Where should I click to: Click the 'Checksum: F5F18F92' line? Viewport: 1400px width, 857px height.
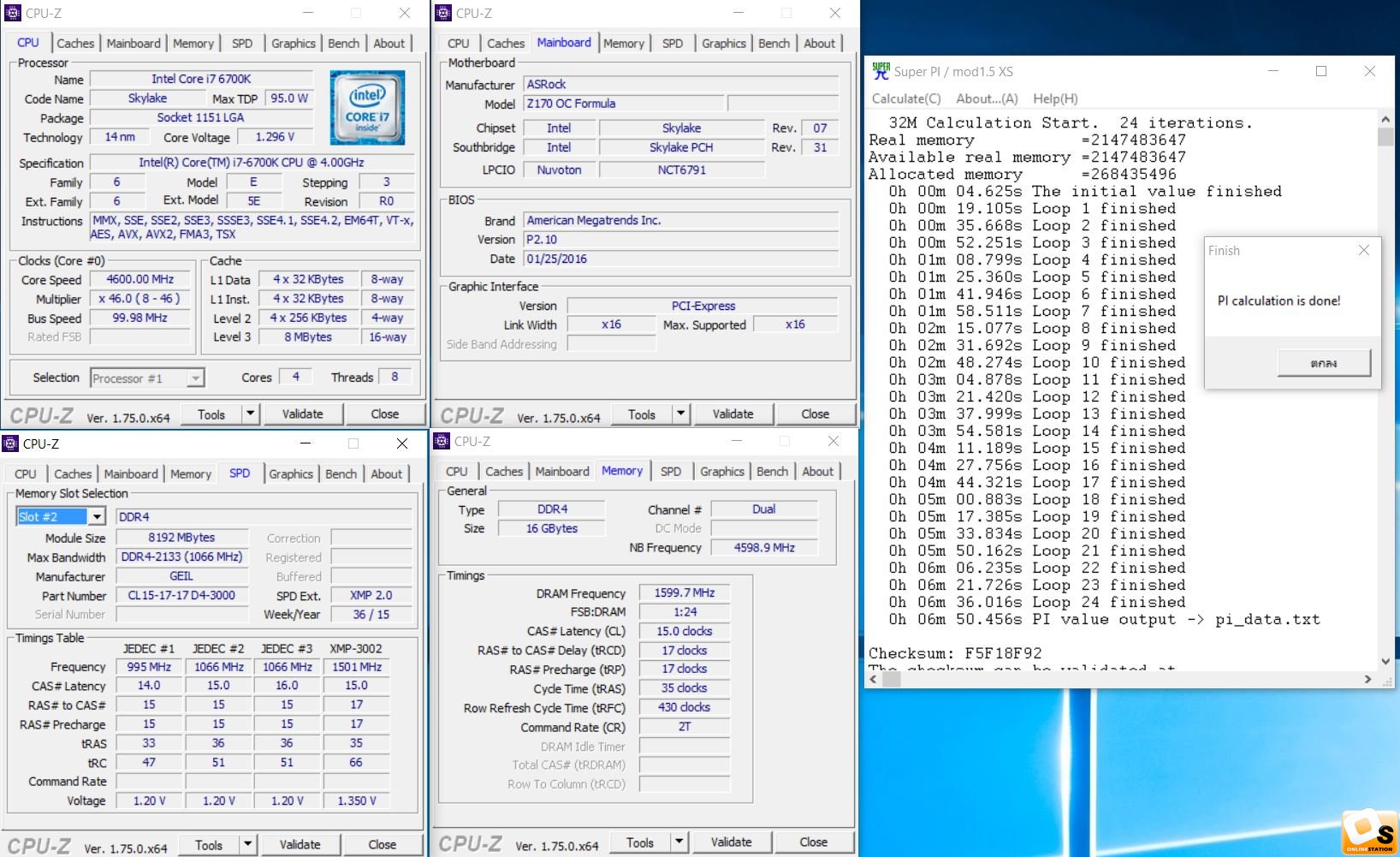tap(955, 653)
